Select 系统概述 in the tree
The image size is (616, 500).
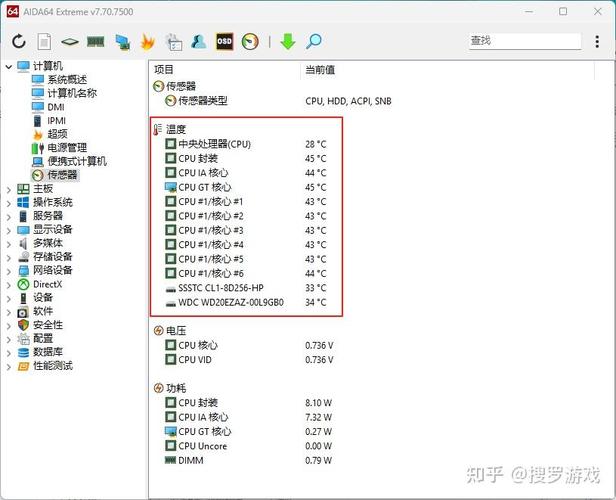67,80
